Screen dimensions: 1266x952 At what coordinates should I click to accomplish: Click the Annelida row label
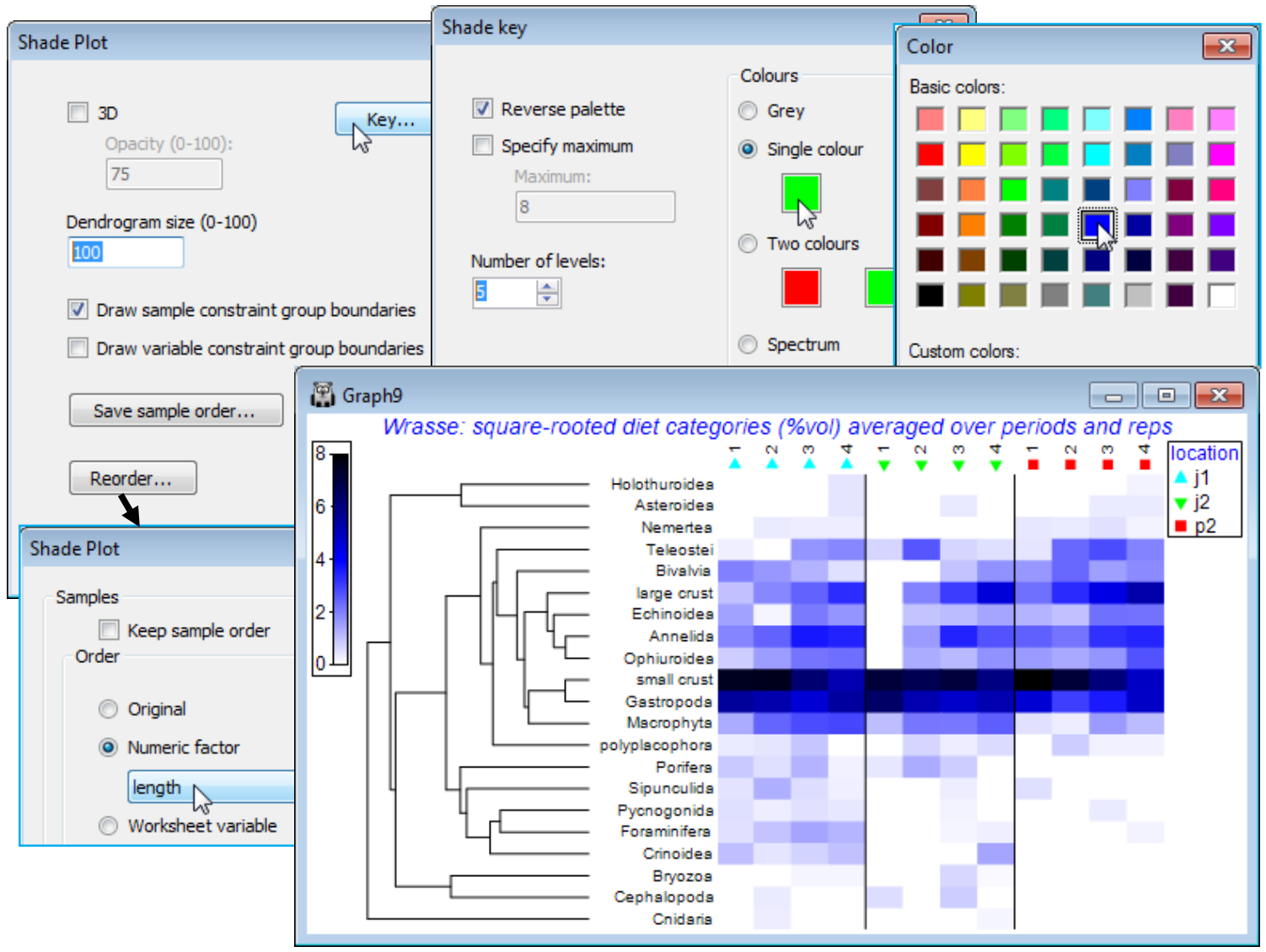681,636
